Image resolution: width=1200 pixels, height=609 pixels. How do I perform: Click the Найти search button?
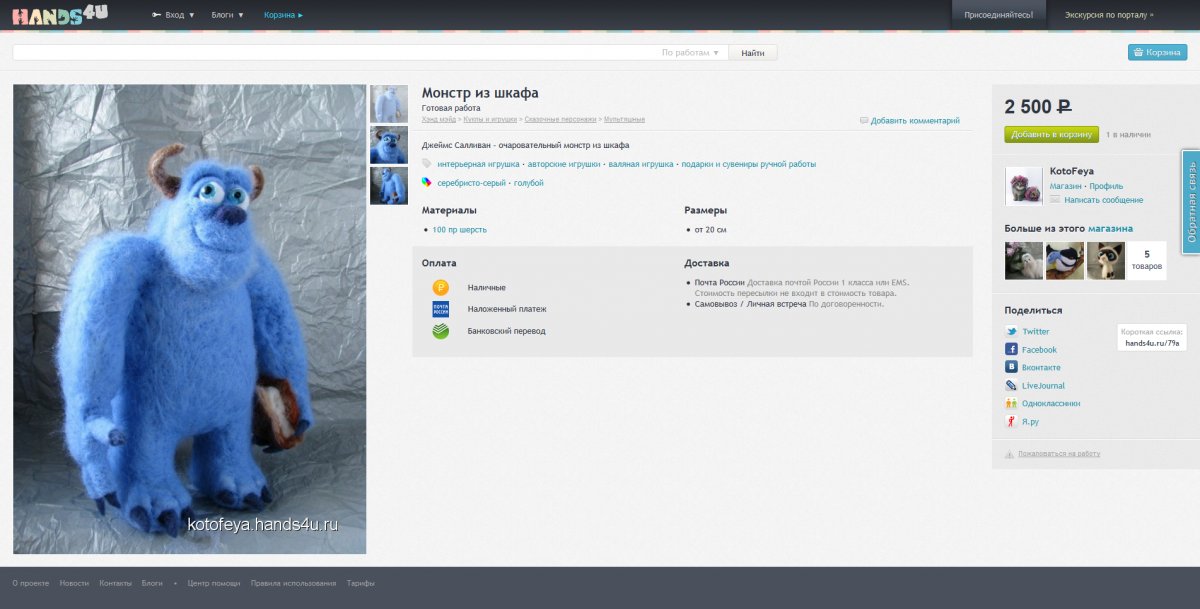click(753, 53)
